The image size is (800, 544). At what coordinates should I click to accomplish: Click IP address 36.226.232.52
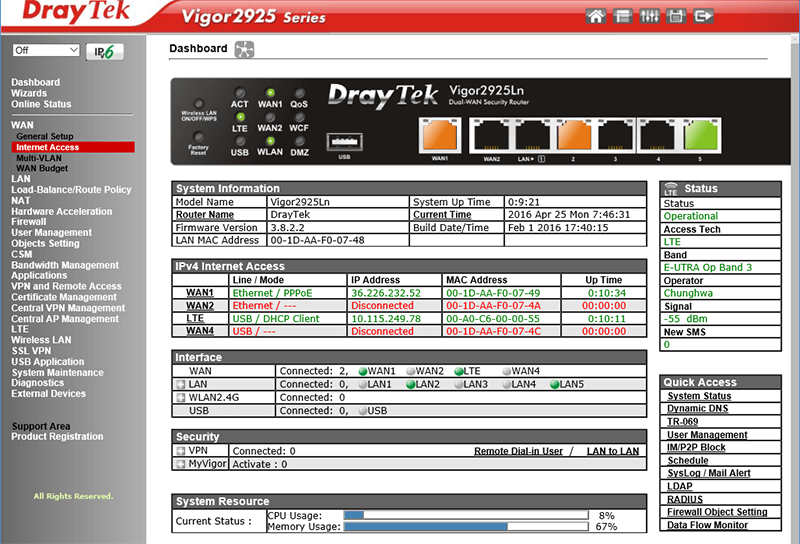386,293
